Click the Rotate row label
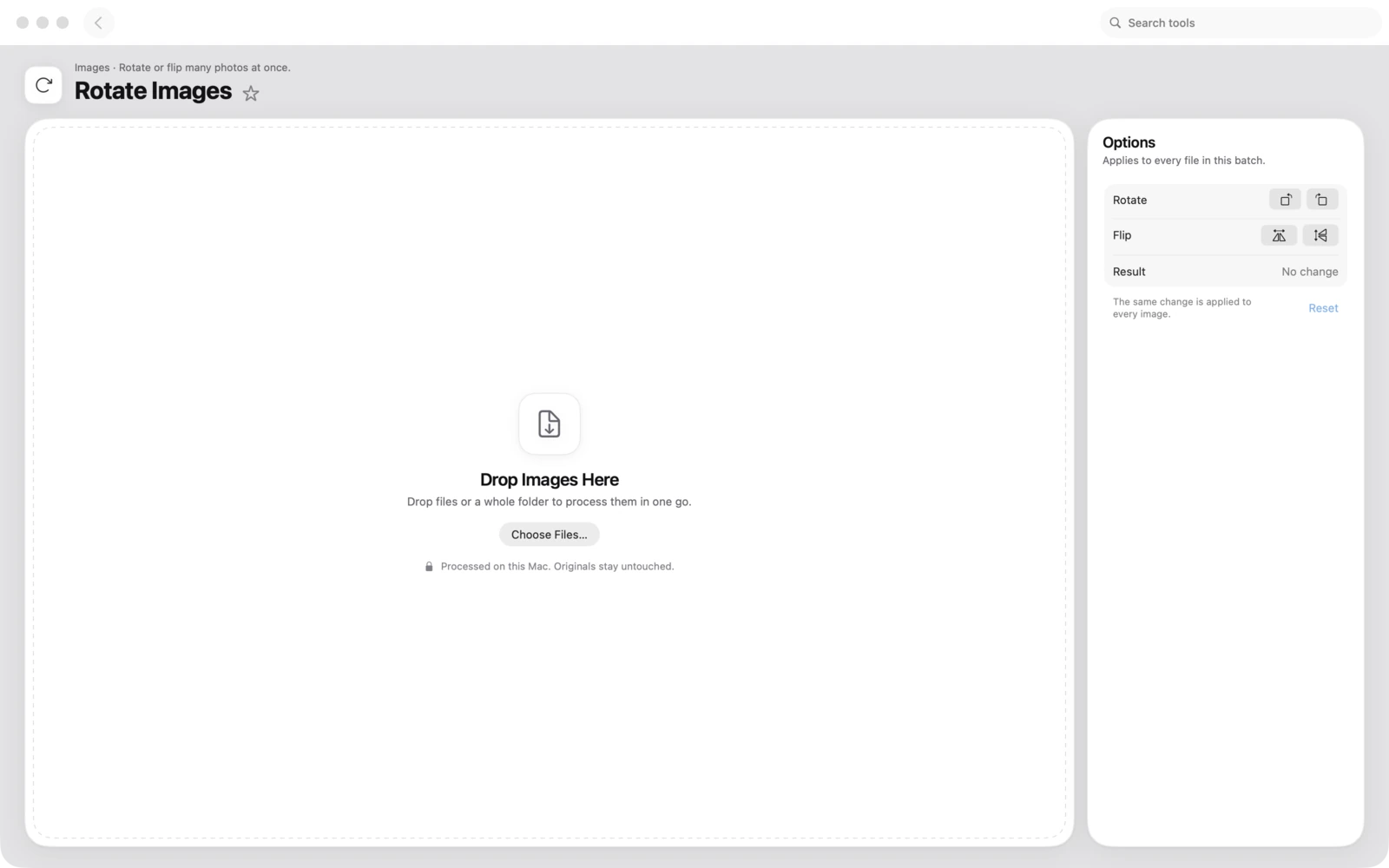This screenshot has height=868, width=1389. coord(1130,200)
